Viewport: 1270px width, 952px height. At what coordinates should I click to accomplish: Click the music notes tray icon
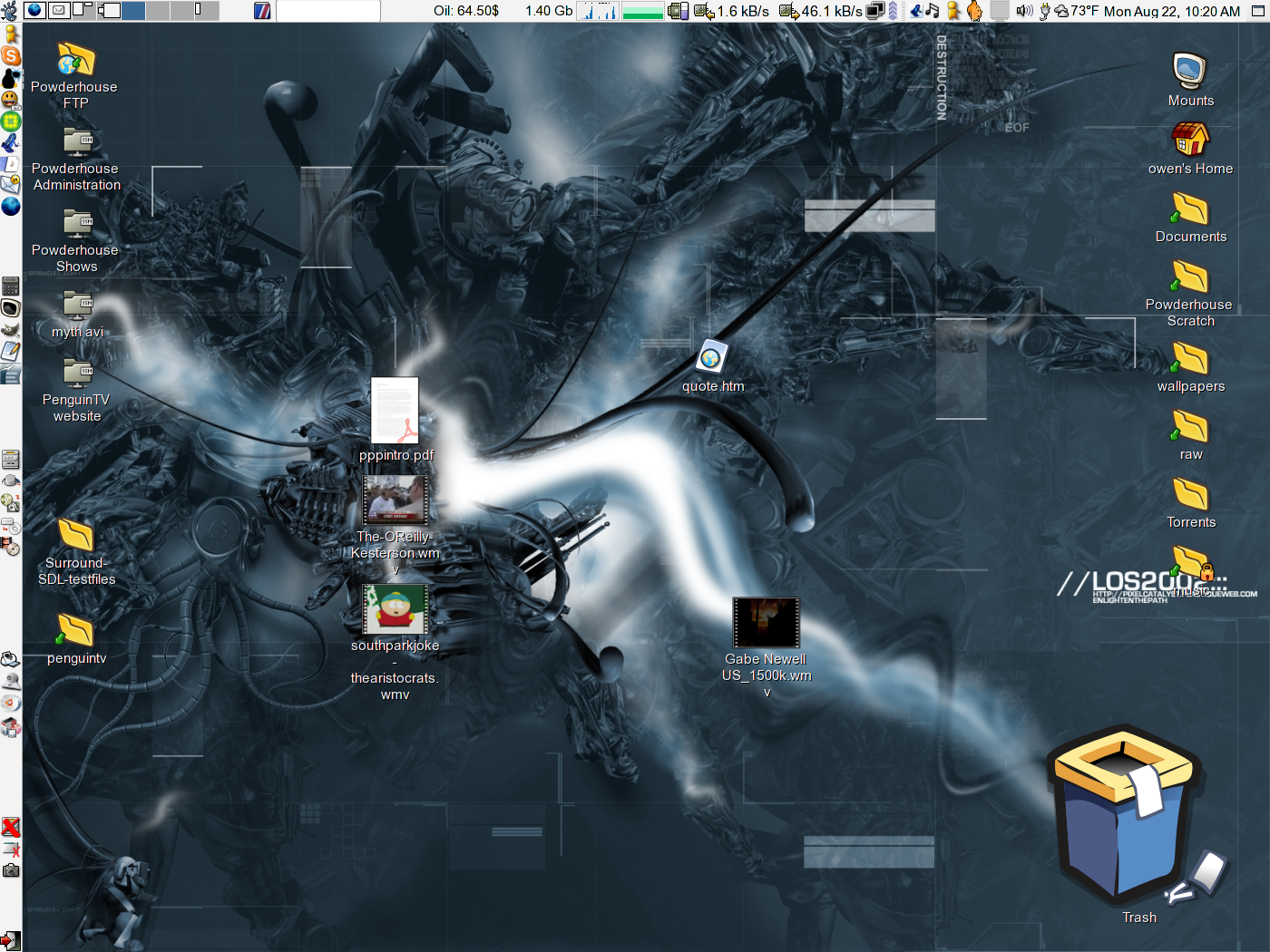932,11
